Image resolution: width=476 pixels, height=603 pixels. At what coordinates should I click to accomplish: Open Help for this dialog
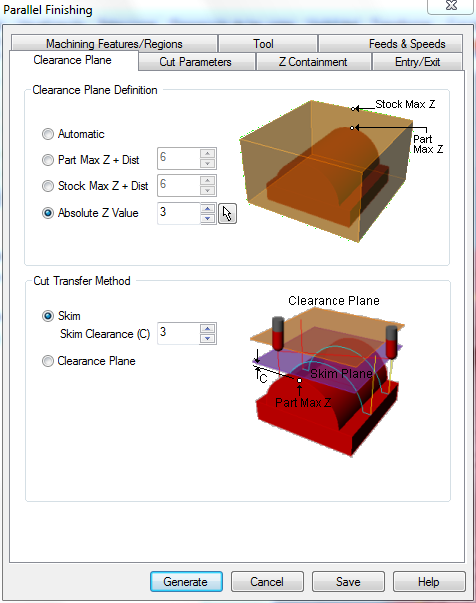(429, 581)
